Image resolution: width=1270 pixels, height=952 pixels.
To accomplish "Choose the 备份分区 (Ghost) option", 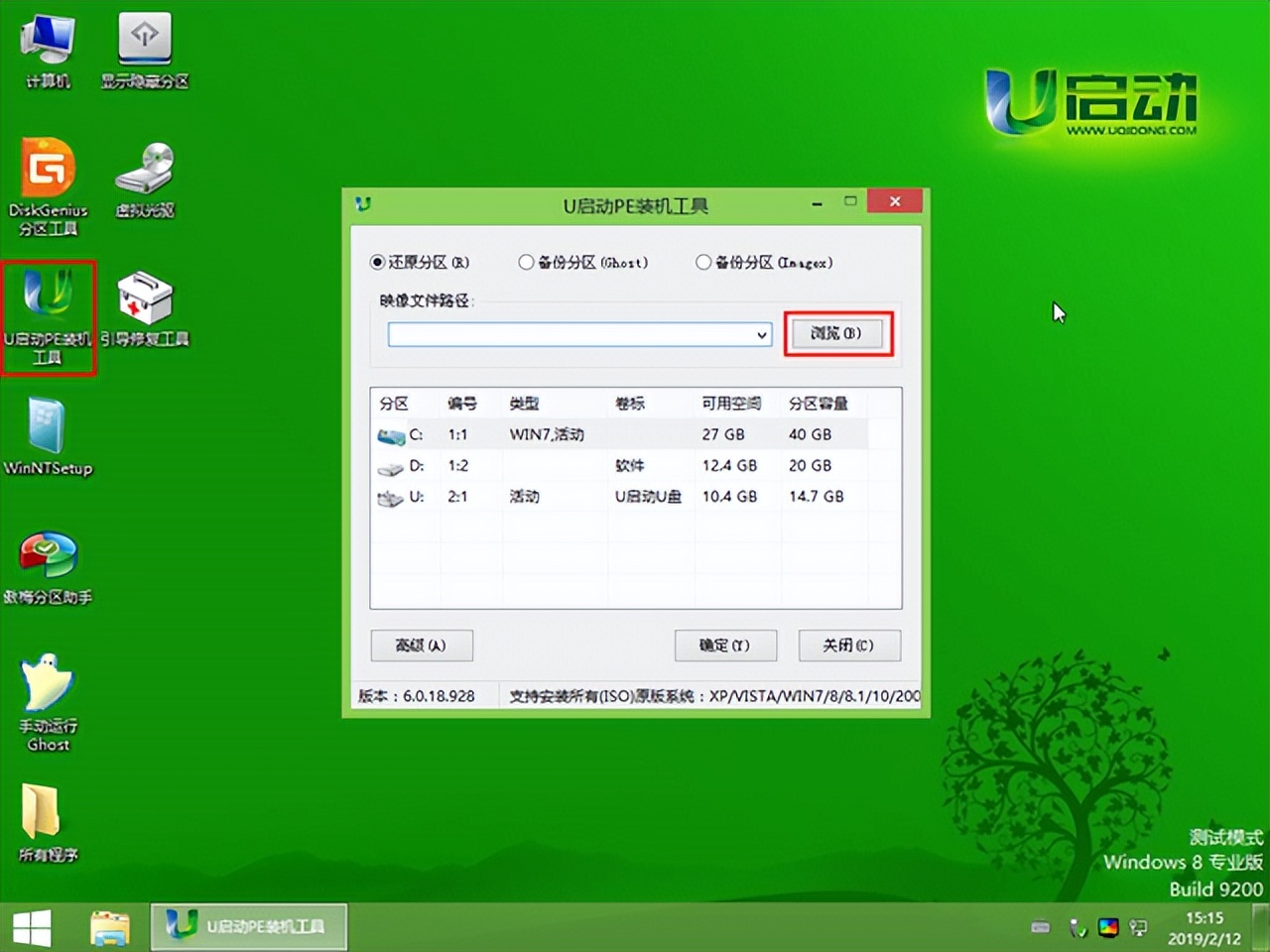I will (x=526, y=261).
